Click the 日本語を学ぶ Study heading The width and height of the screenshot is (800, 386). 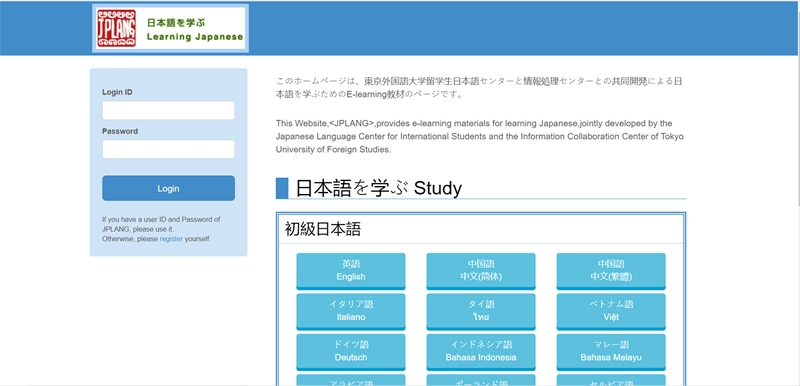click(x=379, y=188)
